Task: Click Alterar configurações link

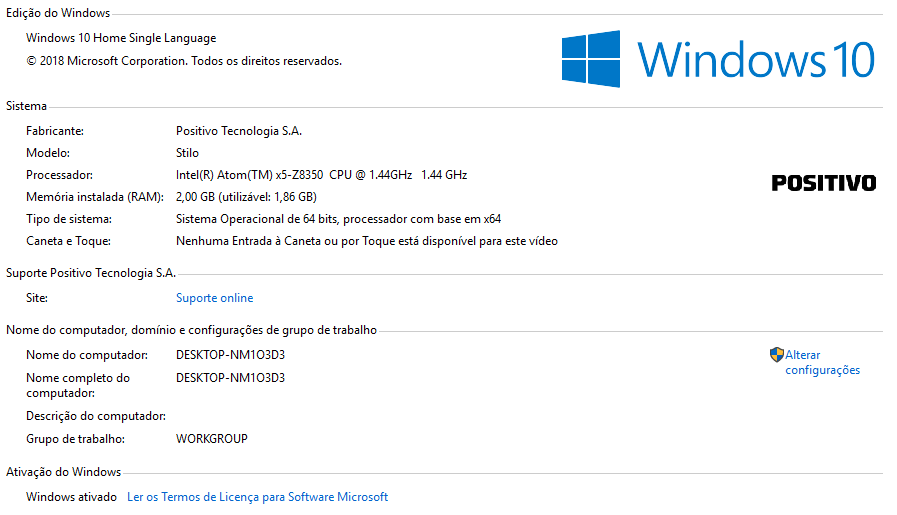Action: [x=823, y=362]
